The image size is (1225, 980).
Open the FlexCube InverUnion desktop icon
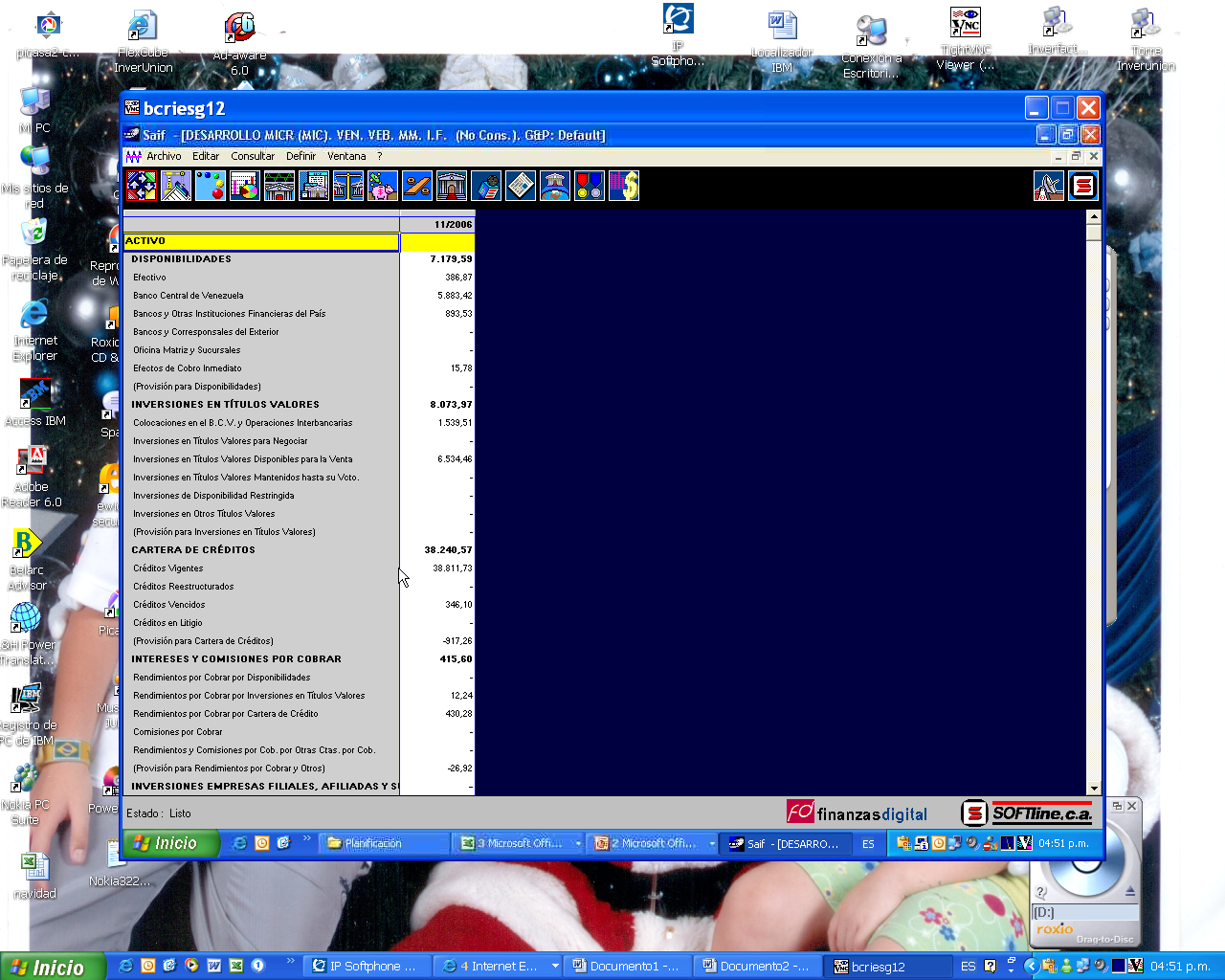point(144,42)
